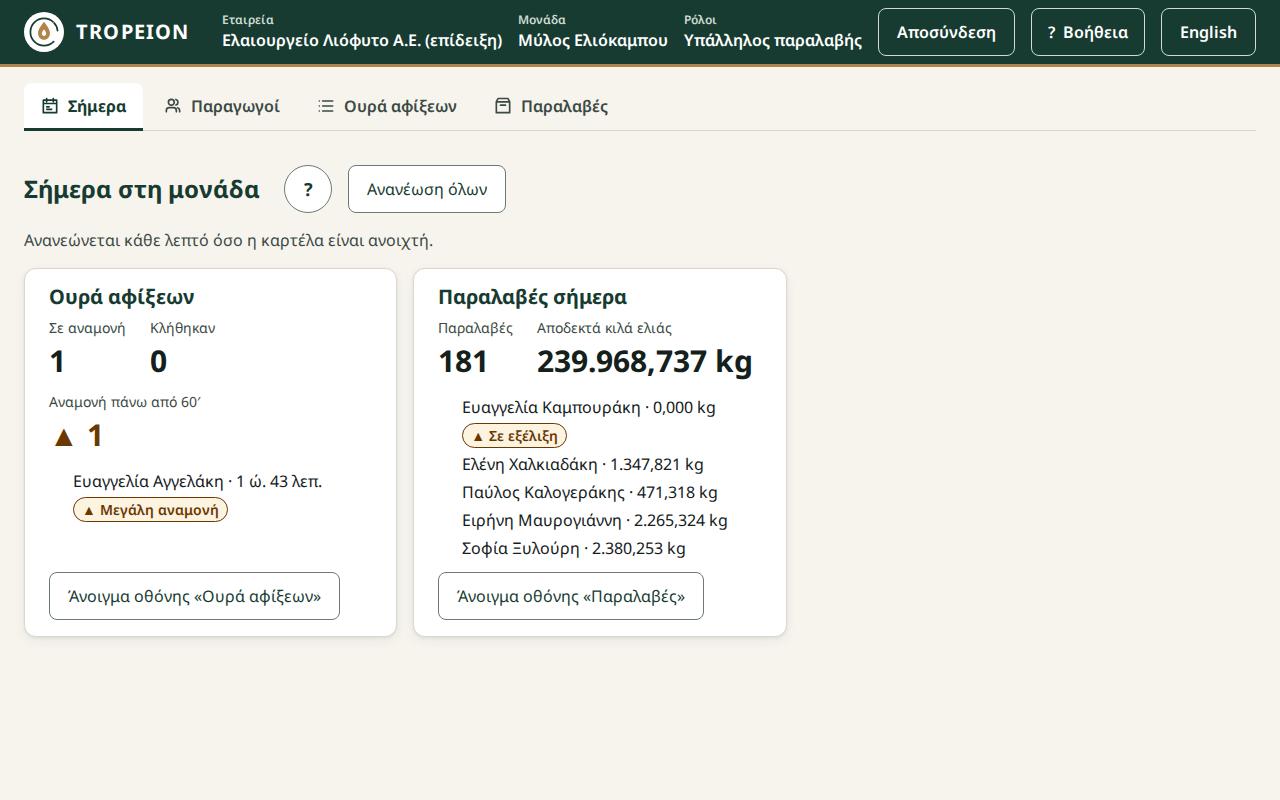Click the TROPEION brand name
Image resolution: width=1280 pixels, height=800 pixels.
132,32
